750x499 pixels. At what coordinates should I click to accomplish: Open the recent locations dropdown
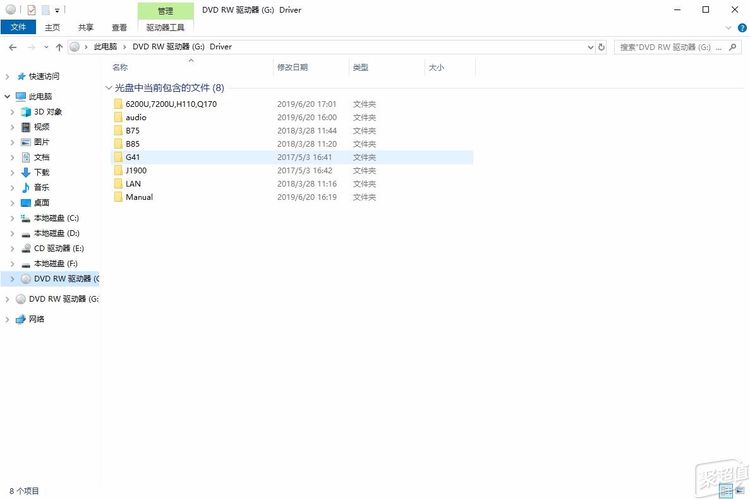(x=46, y=47)
